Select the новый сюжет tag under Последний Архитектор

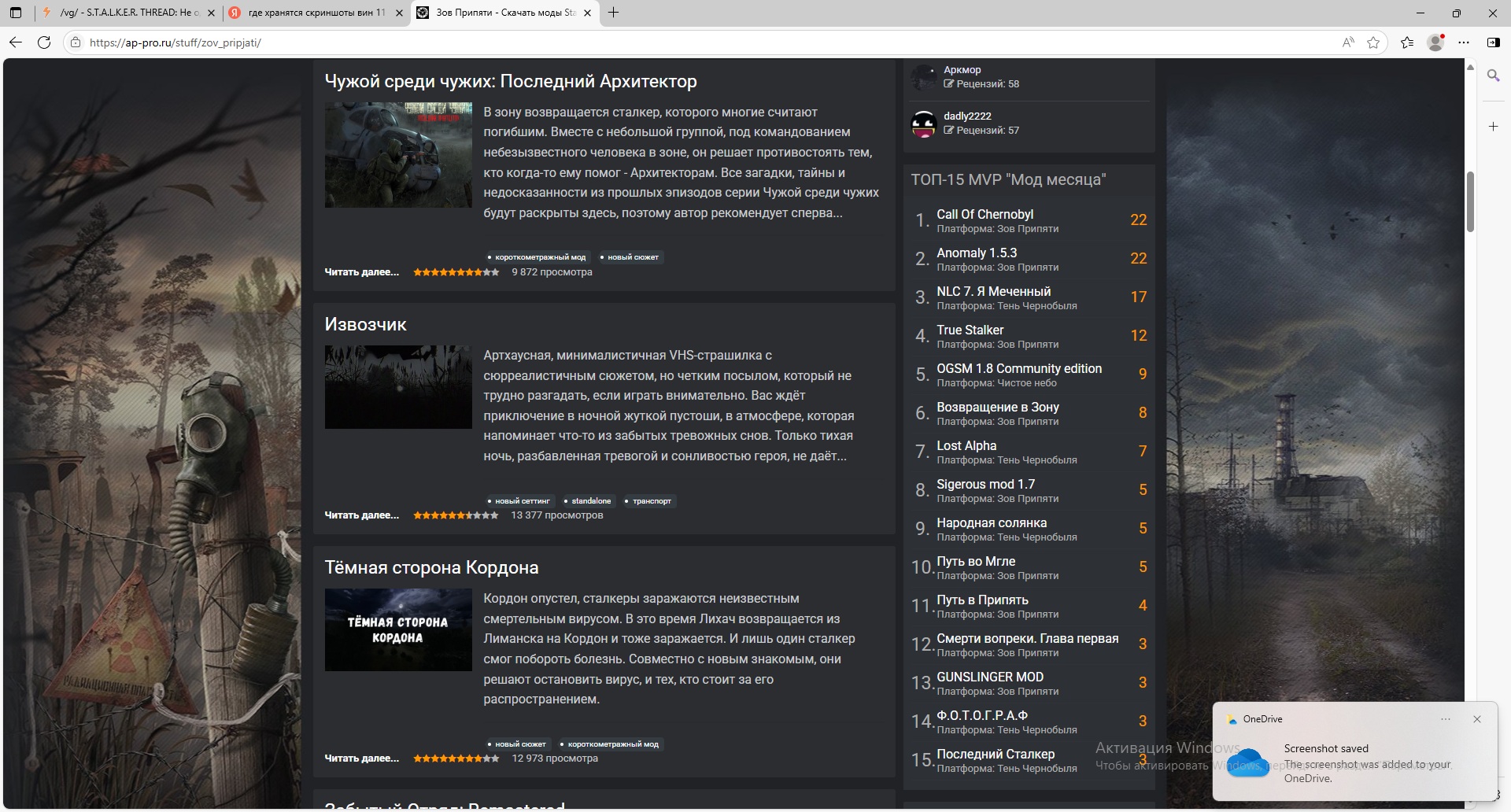pyautogui.click(x=630, y=257)
